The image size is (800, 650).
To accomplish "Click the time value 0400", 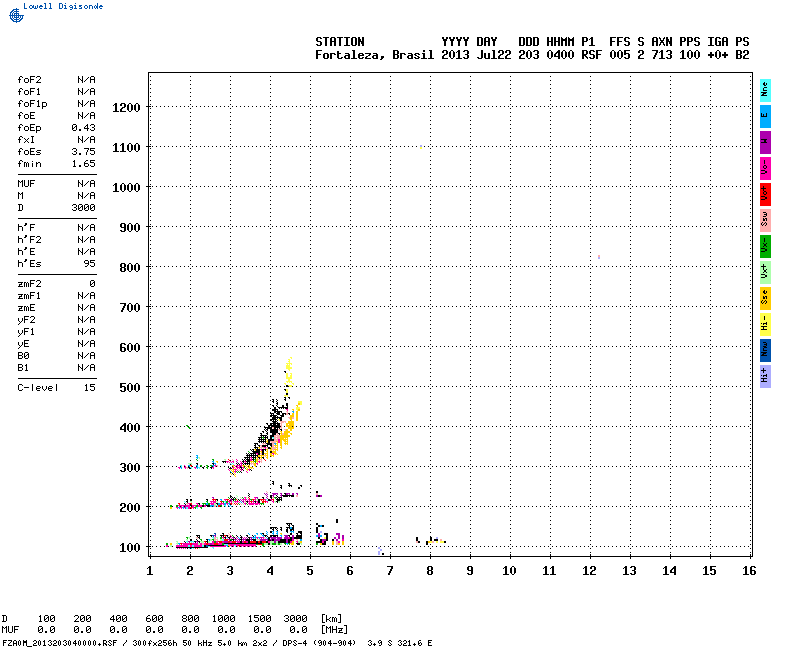I will (560, 55).
